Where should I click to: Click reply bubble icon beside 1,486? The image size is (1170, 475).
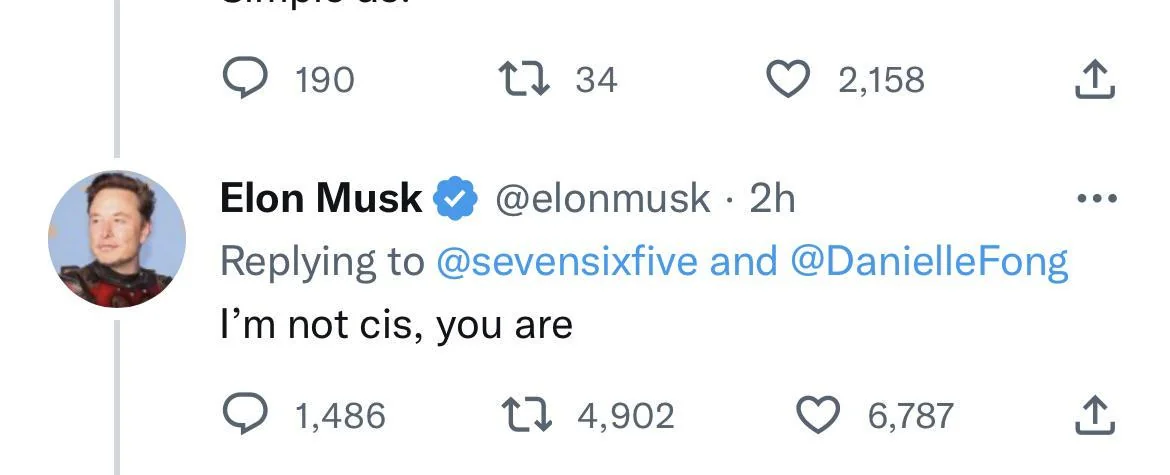245,415
